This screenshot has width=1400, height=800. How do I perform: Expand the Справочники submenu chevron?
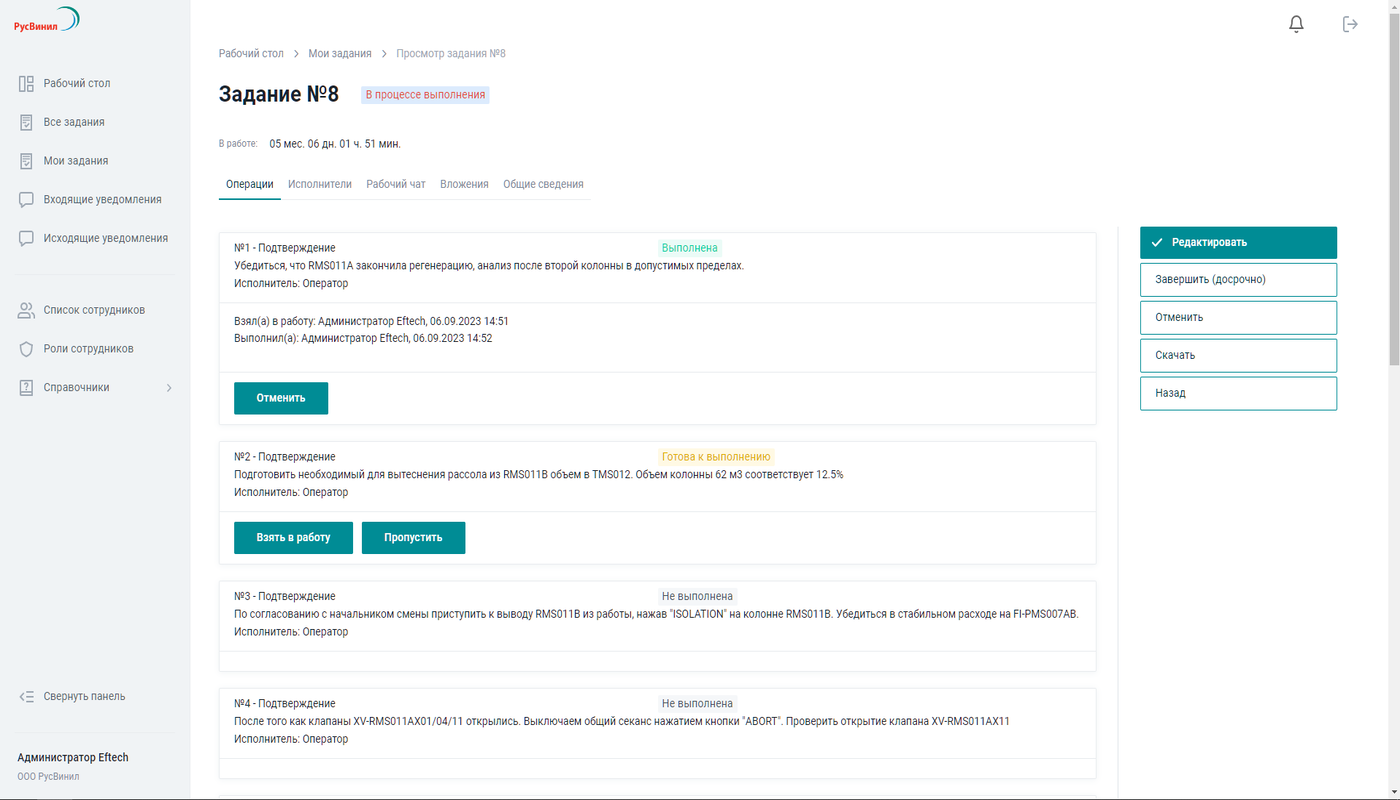click(x=168, y=388)
